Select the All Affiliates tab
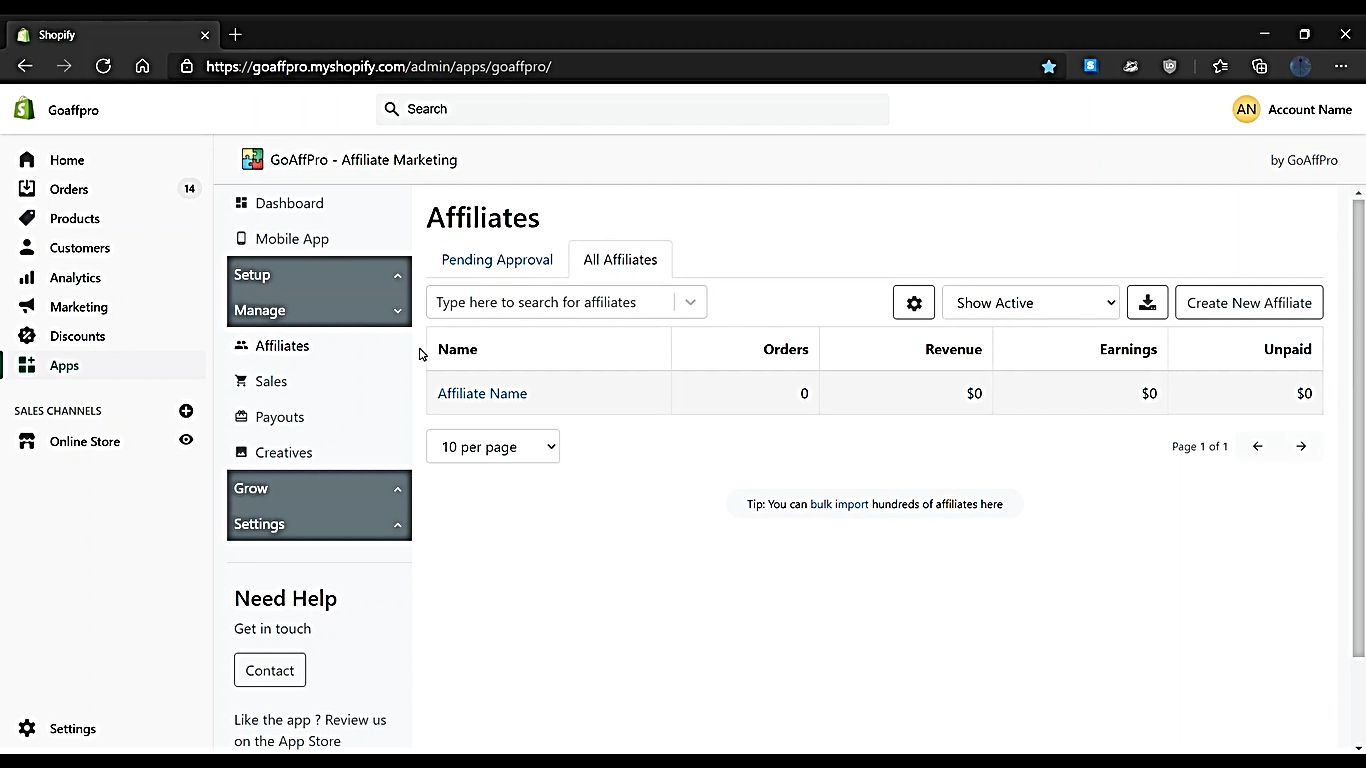This screenshot has height=768, width=1366. 620,260
